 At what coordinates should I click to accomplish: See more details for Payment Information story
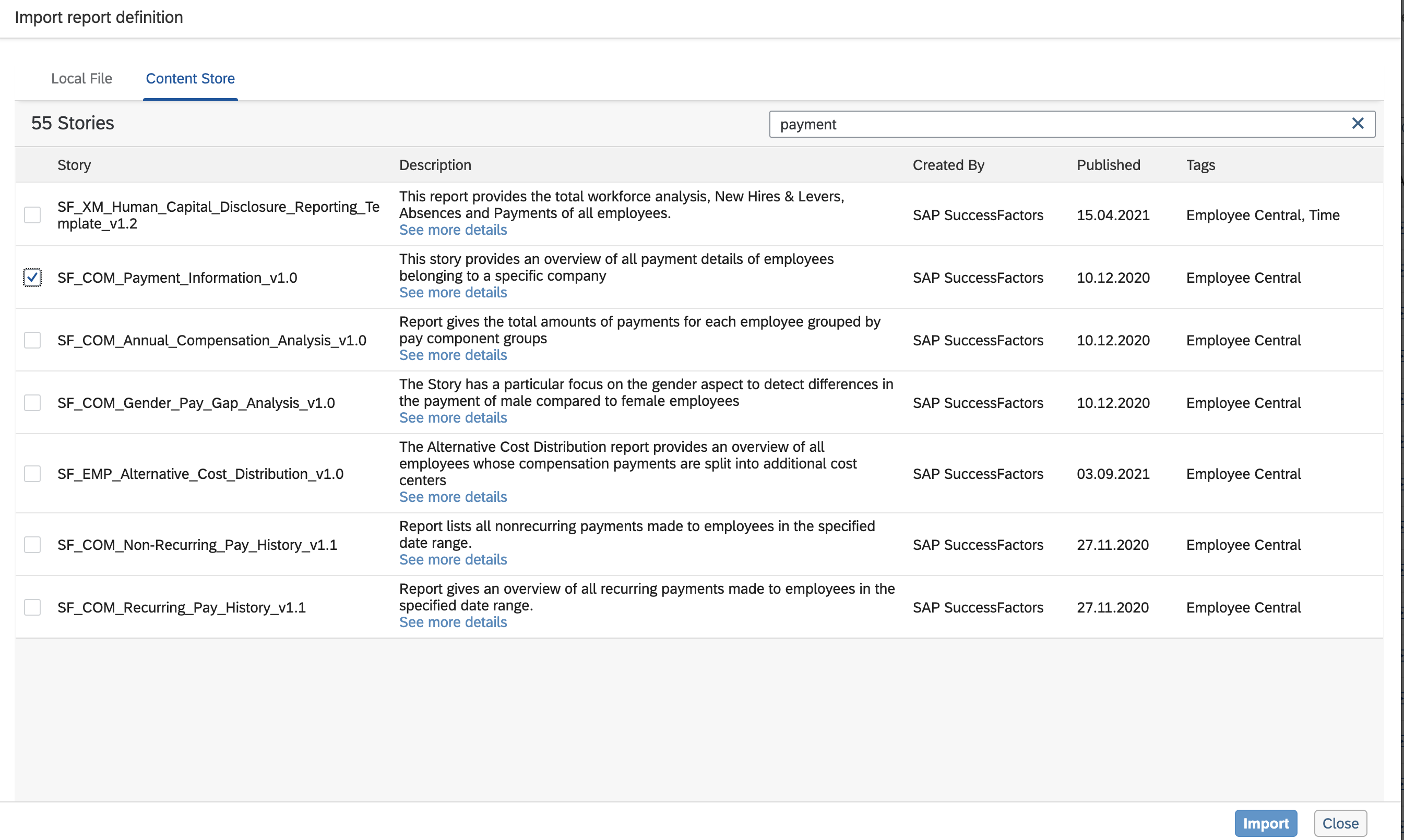pos(453,293)
